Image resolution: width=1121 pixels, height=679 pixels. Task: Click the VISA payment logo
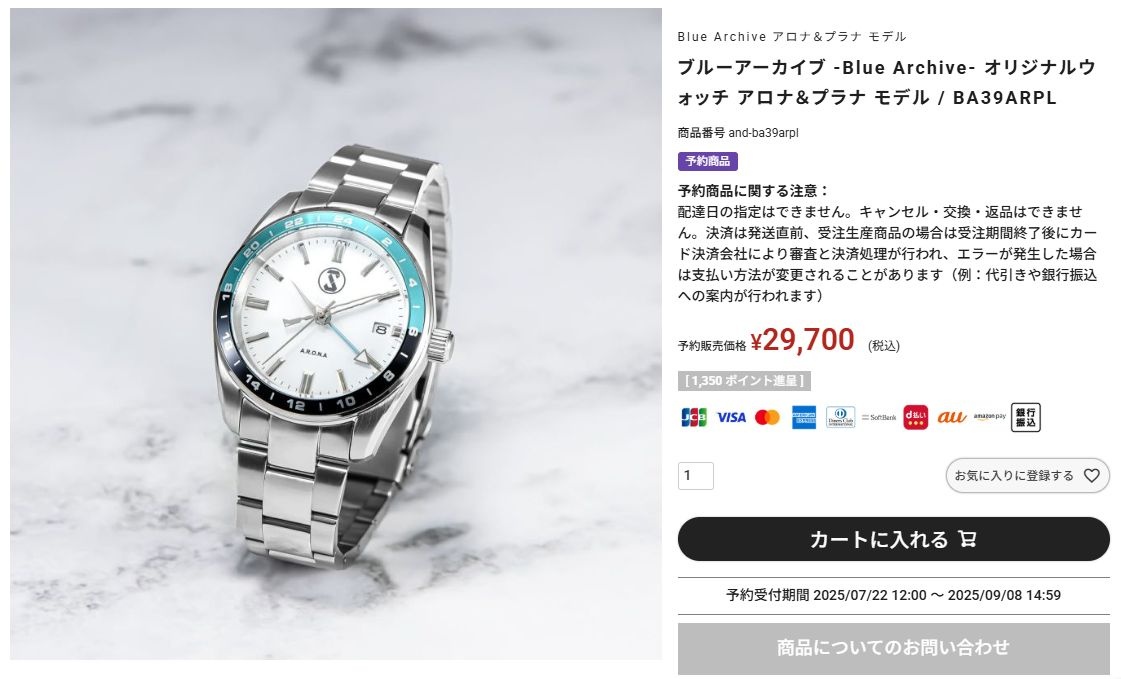[x=731, y=417]
